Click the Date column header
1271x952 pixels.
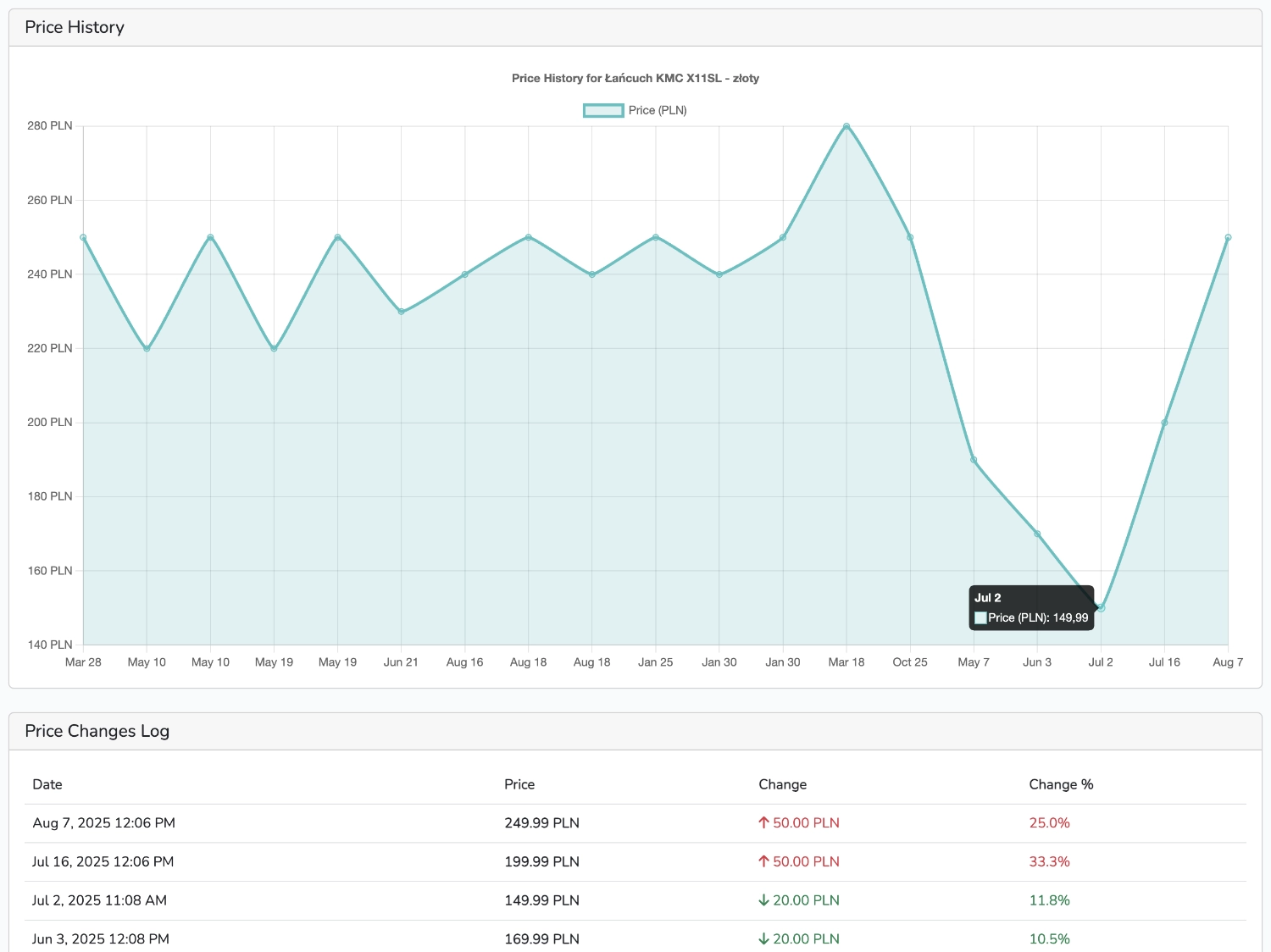[x=47, y=784]
